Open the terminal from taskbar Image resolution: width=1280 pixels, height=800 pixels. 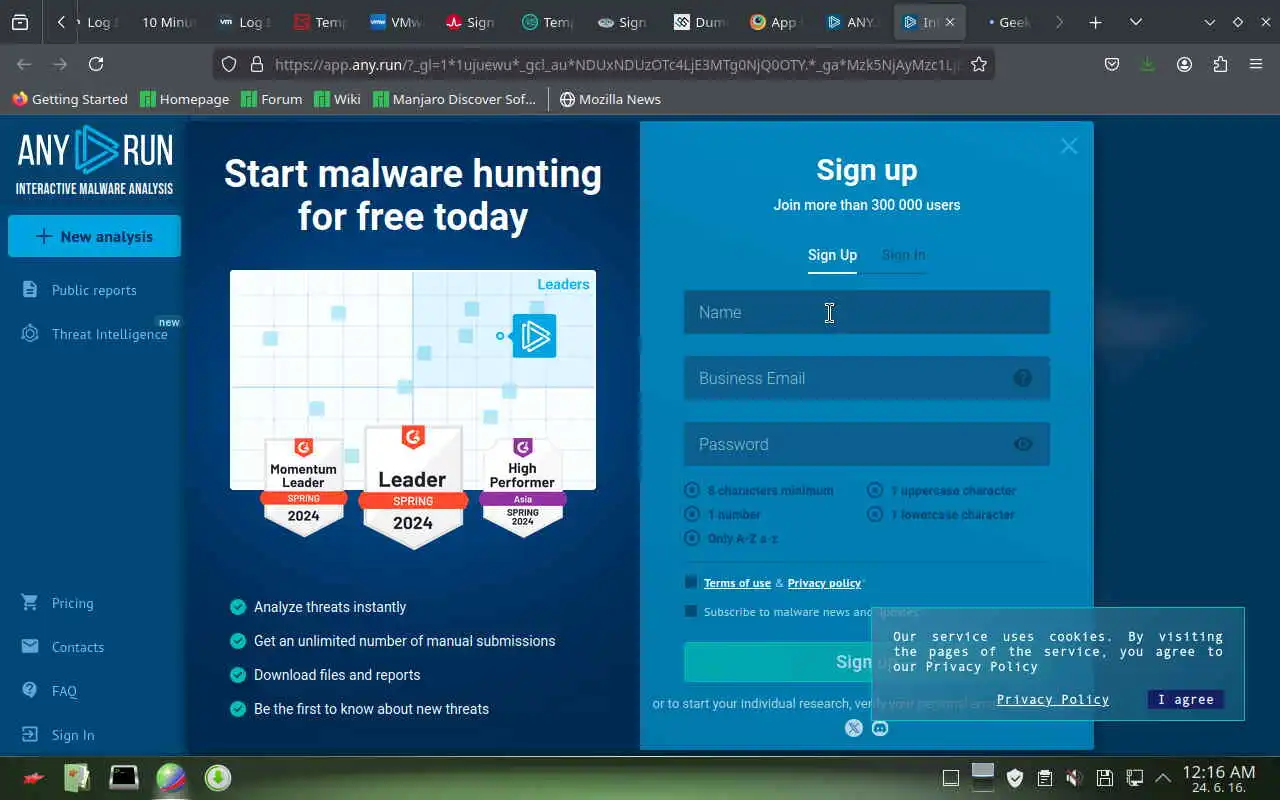pos(124,777)
